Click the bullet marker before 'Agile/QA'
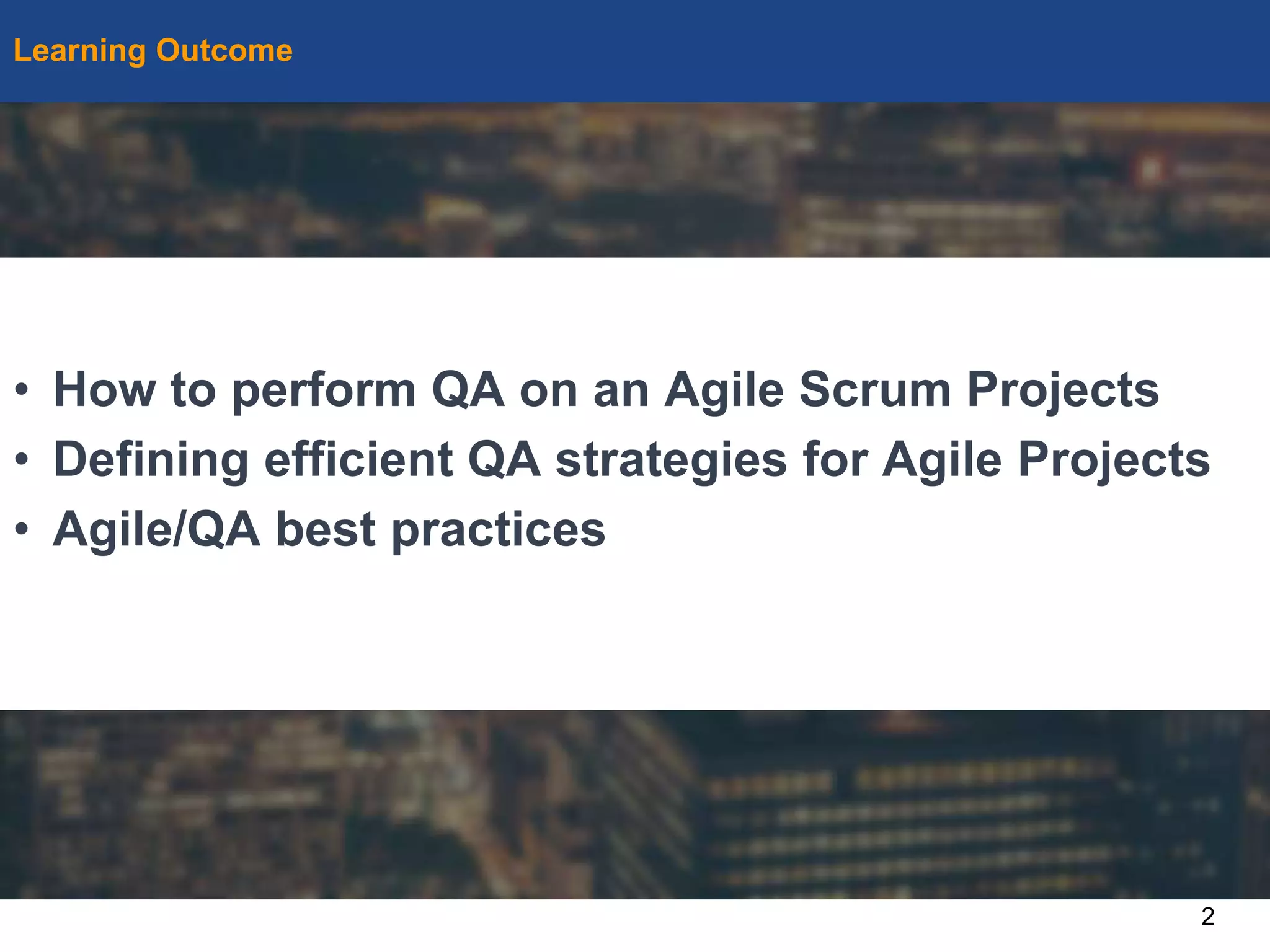This screenshot has height=952, width=1270. click(22, 531)
